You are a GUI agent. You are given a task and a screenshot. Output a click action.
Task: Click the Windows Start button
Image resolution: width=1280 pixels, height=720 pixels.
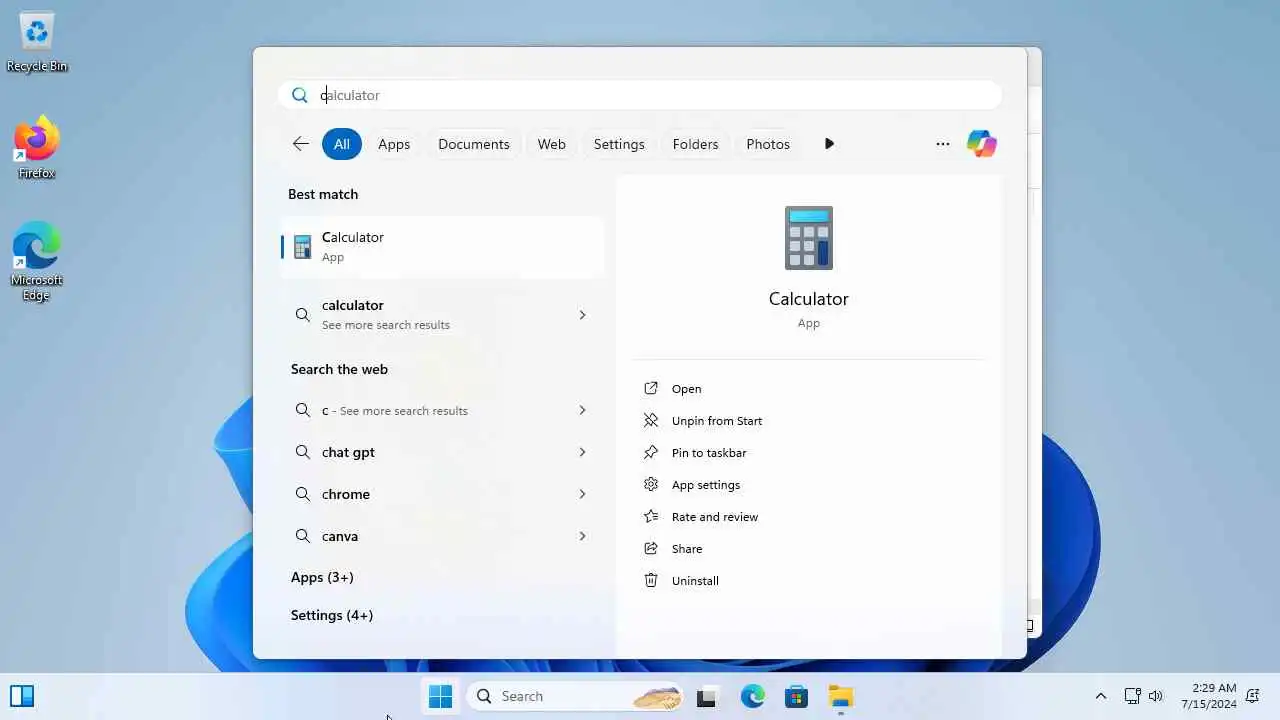point(440,696)
